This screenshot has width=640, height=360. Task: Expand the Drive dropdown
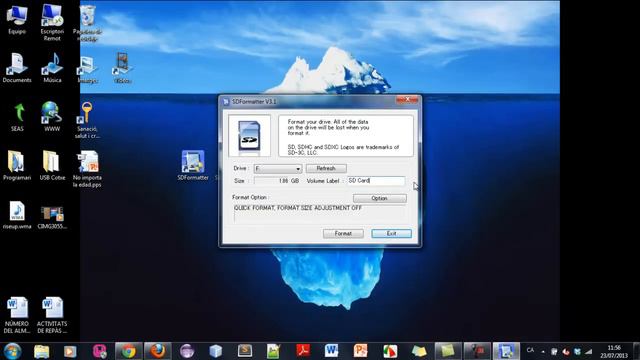coord(278,169)
